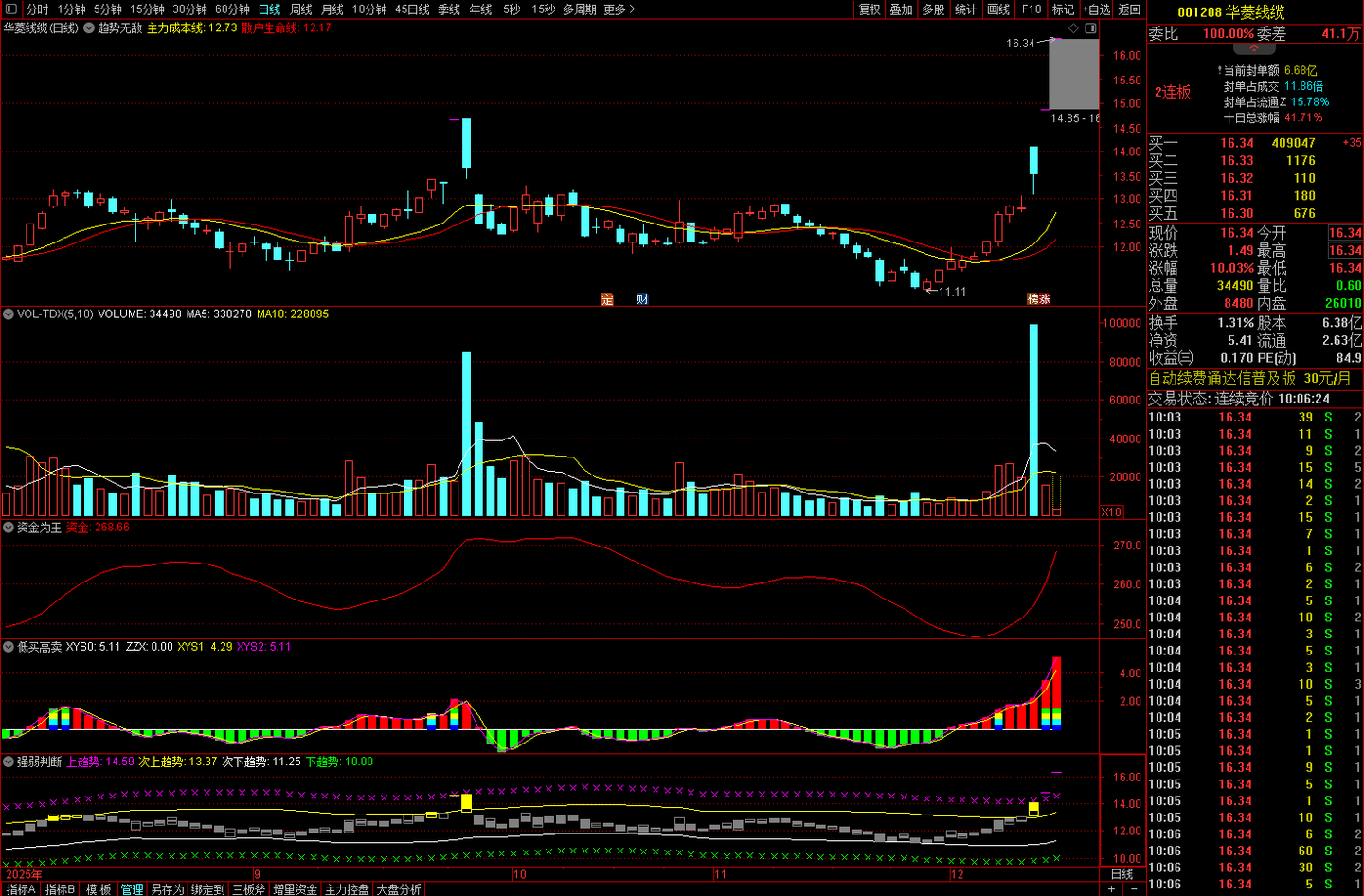Open the 管理 manage tab

tap(132, 889)
